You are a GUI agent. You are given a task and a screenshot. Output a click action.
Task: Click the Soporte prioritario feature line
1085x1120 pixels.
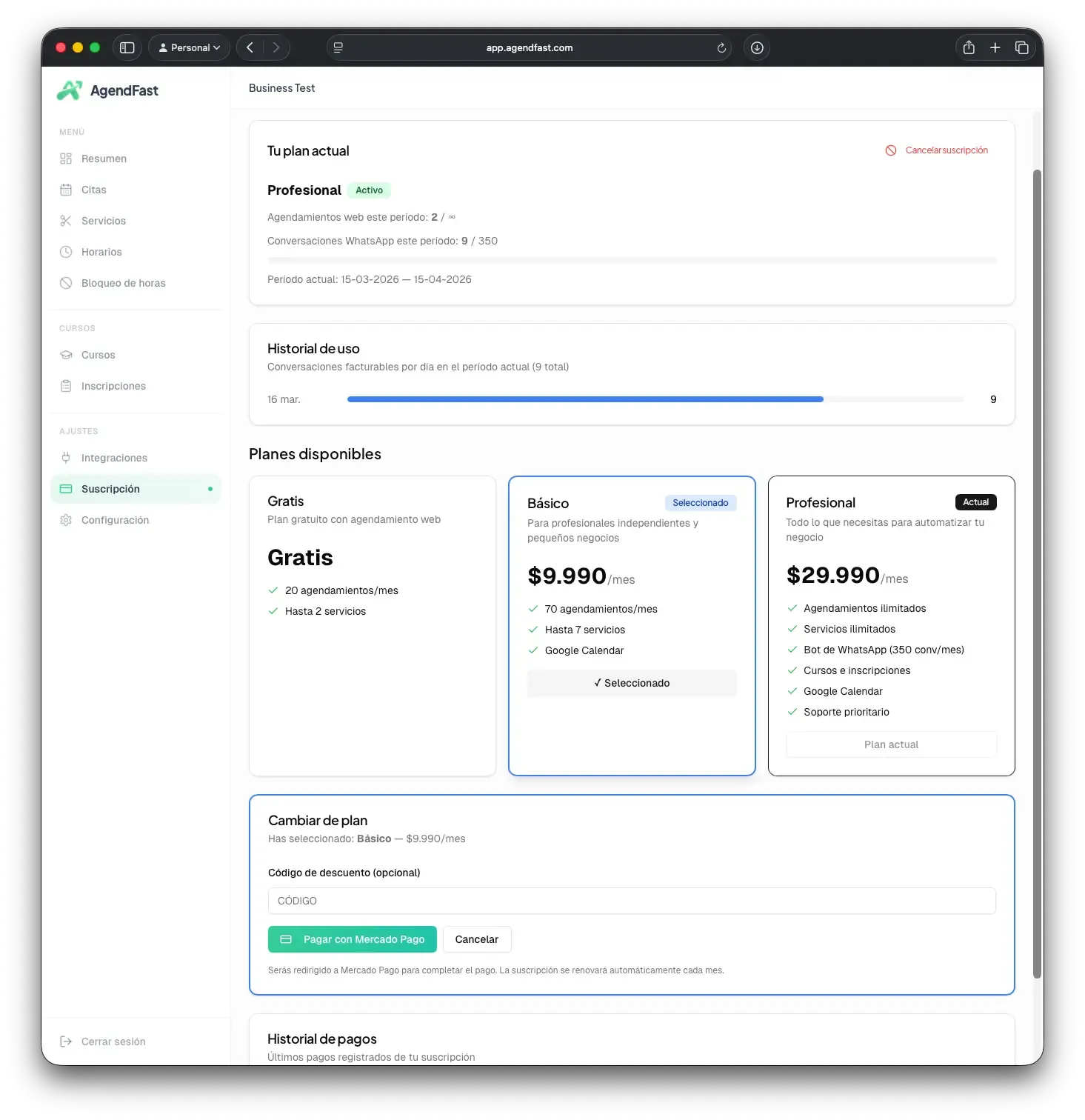pyautogui.click(x=846, y=712)
